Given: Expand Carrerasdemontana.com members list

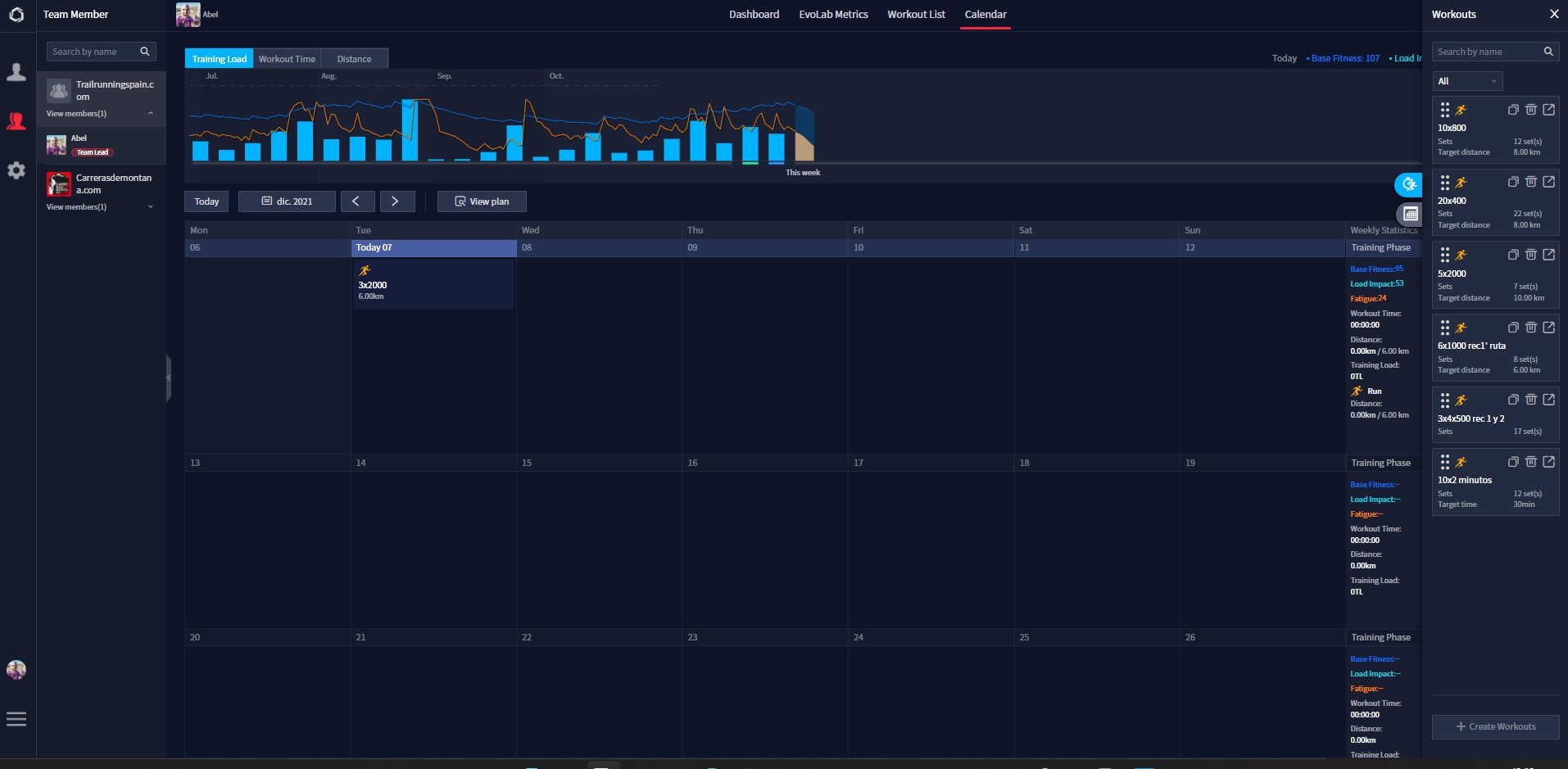Looking at the screenshot, I should coord(151,207).
